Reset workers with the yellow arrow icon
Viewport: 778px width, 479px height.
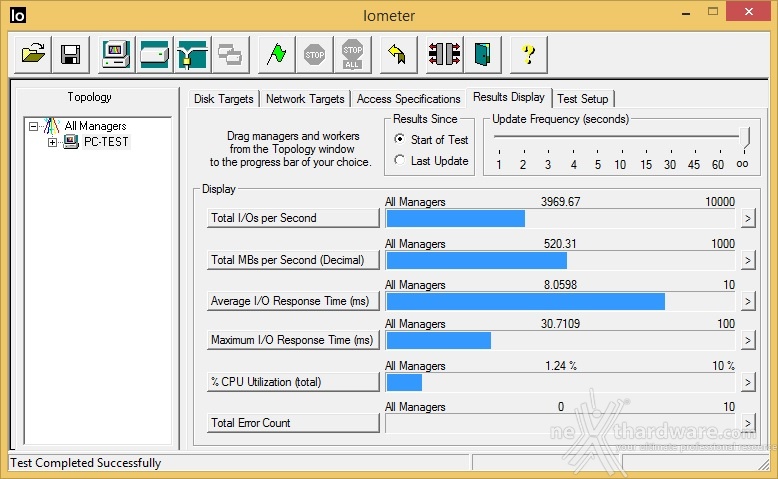[398, 54]
